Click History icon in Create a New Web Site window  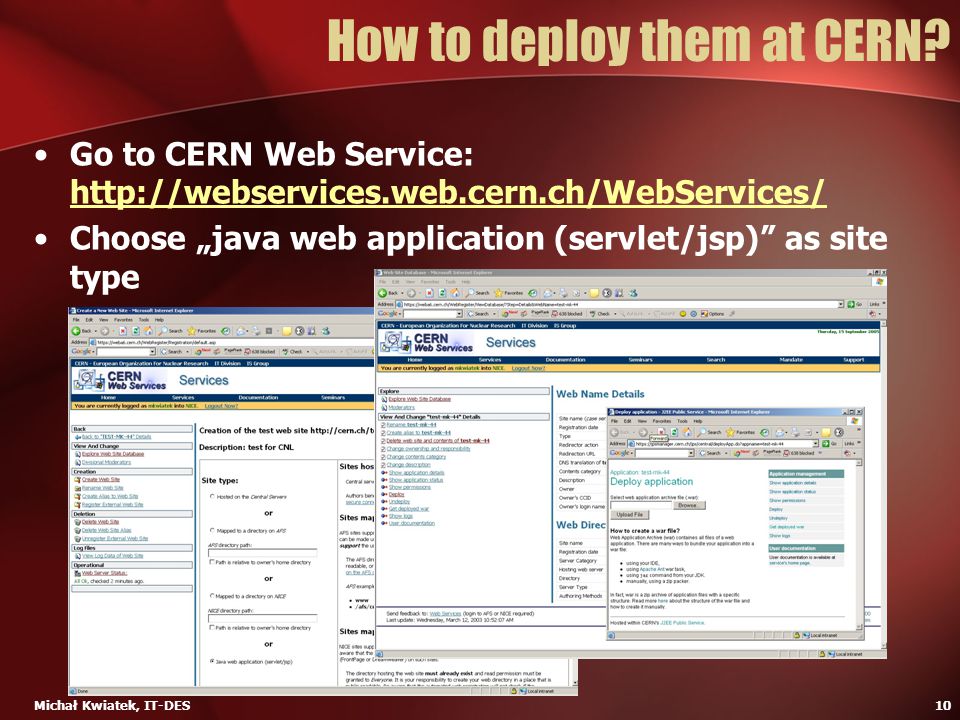(x=225, y=331)
